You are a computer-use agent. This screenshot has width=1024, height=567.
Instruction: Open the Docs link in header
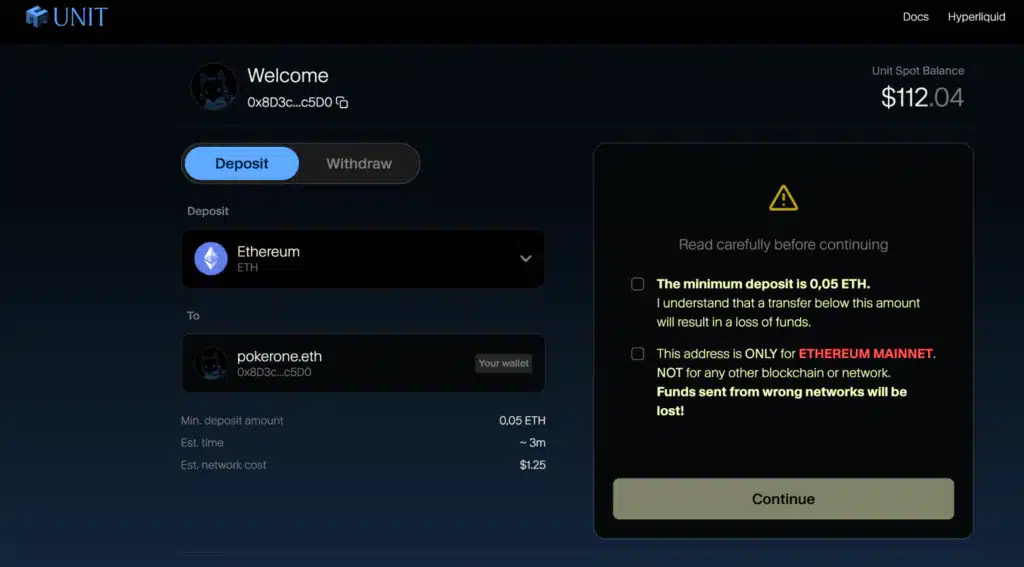coord(915,17)
